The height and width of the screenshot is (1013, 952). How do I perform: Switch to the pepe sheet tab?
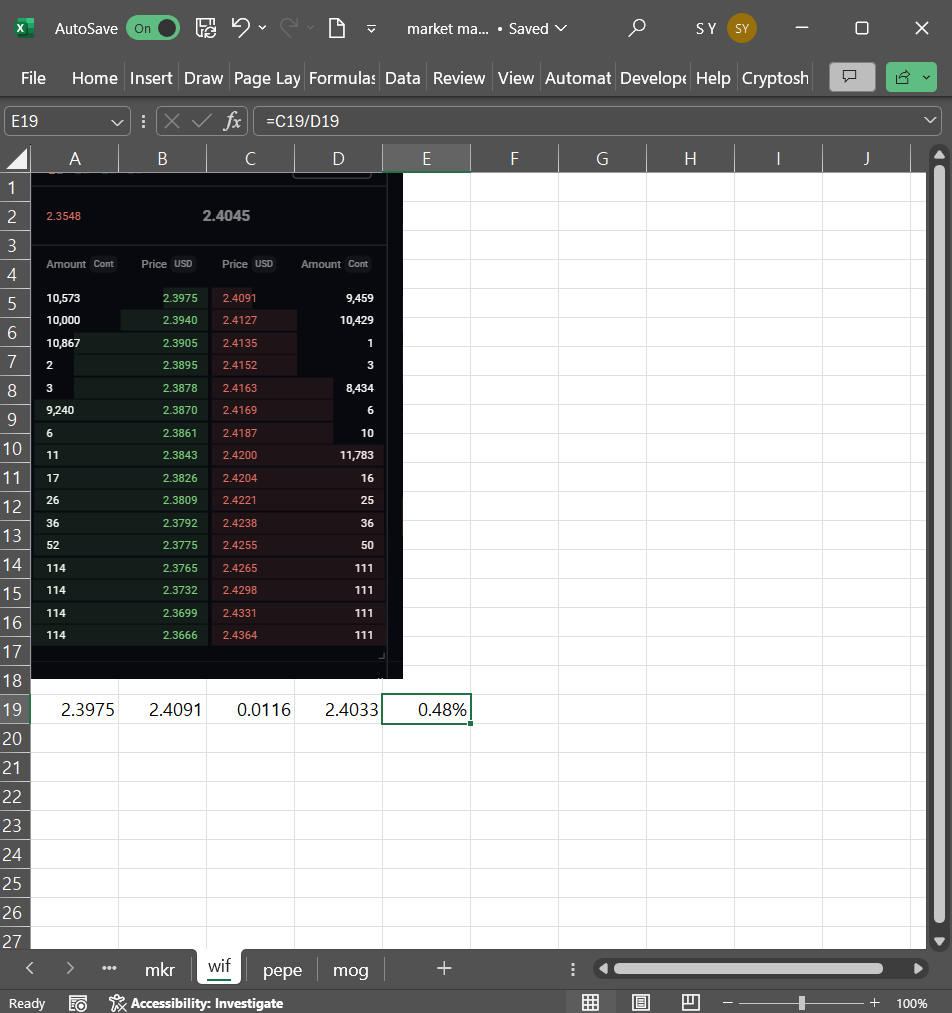[282, 970]
